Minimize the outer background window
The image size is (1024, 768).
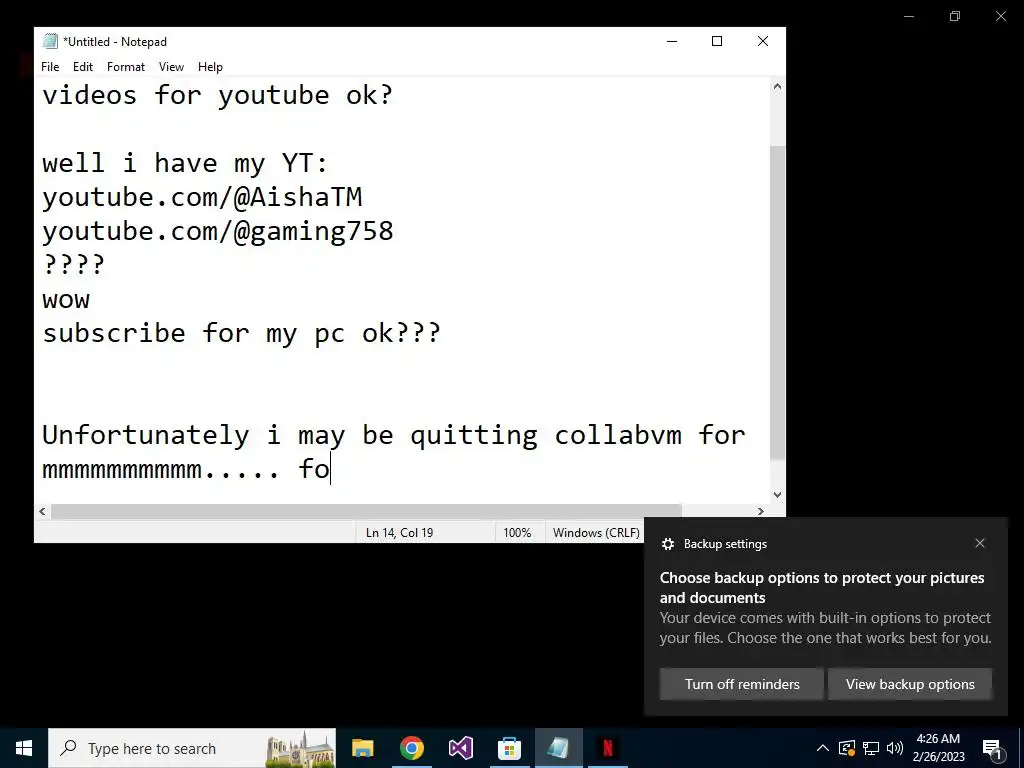point(909,16)
